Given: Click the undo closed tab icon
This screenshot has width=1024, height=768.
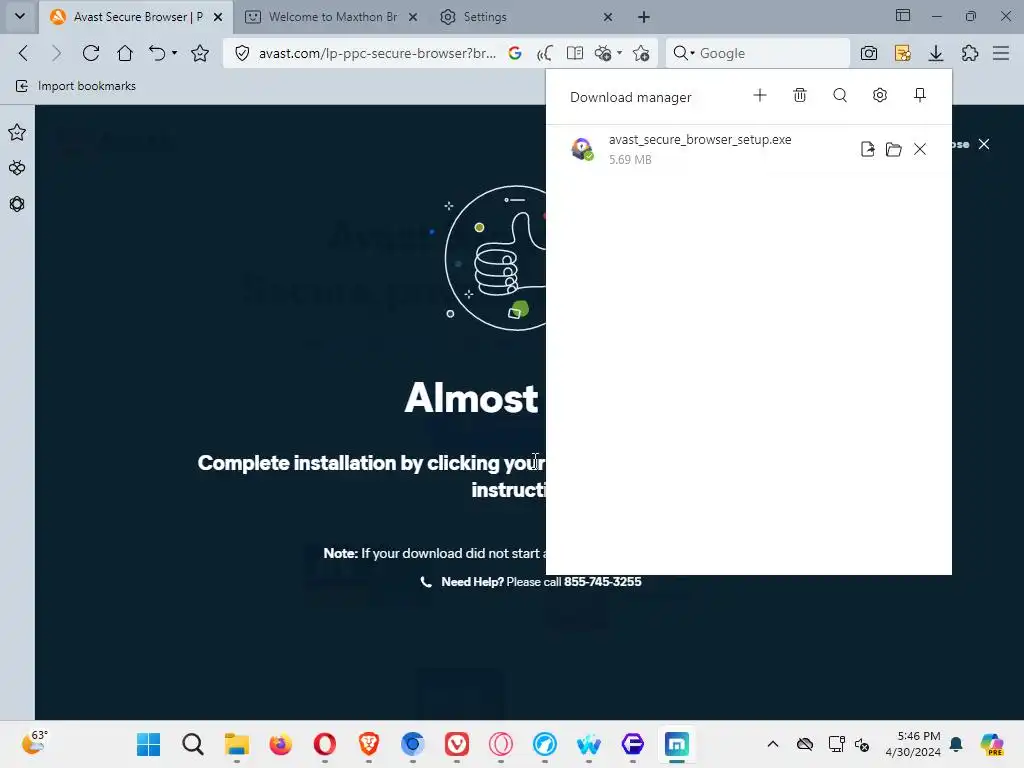Looking at the screenshot, I should pyautogui.click(x=157, y=53).
